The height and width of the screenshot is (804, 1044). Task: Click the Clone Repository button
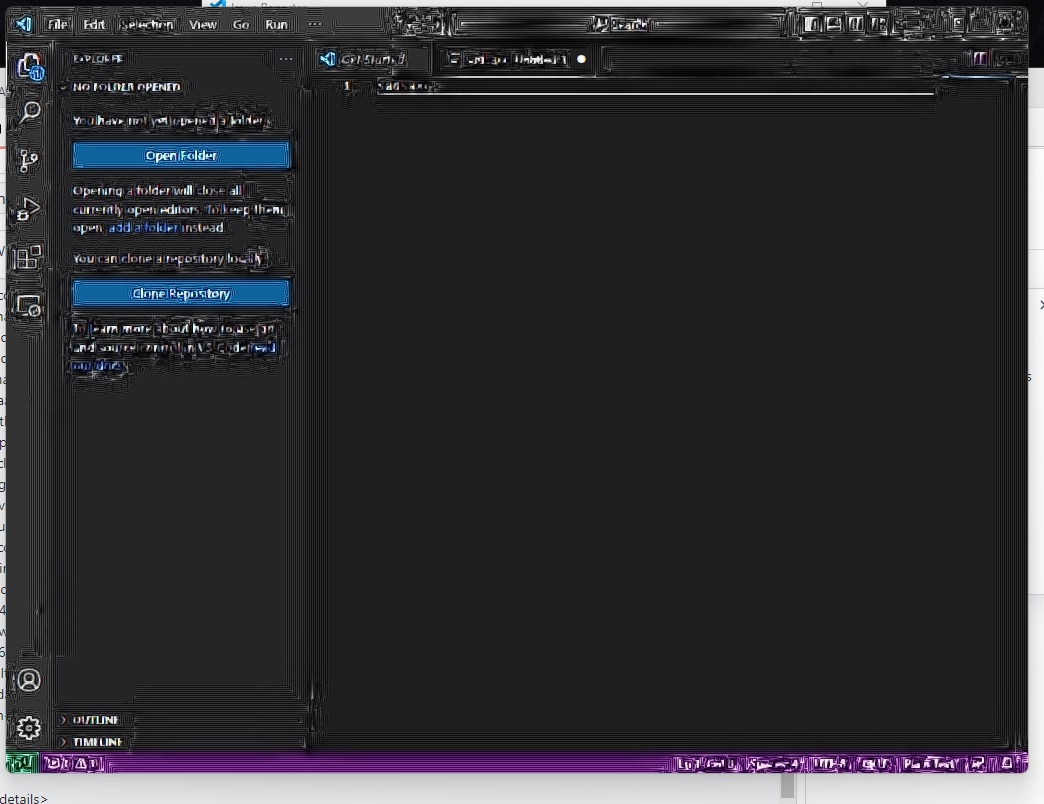(x=181, y=294)
